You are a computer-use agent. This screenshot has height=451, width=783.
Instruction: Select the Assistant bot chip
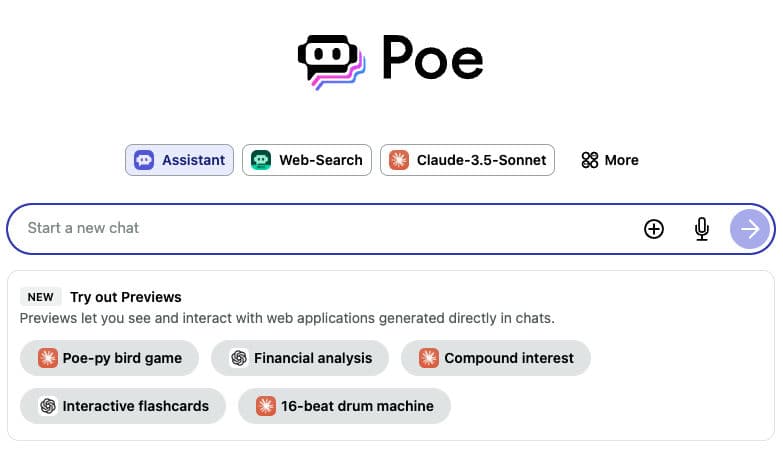(179, 160)
